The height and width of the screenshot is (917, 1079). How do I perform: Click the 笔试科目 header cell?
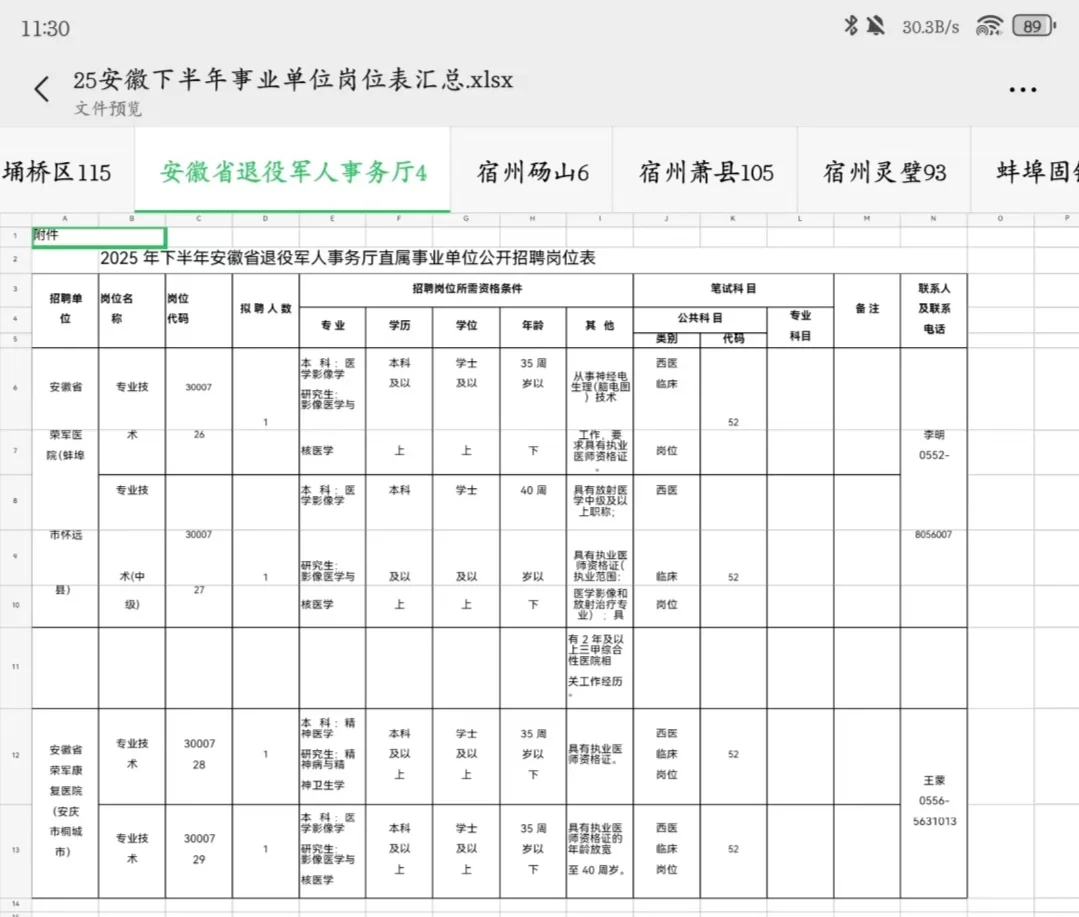tap(734, 289)
